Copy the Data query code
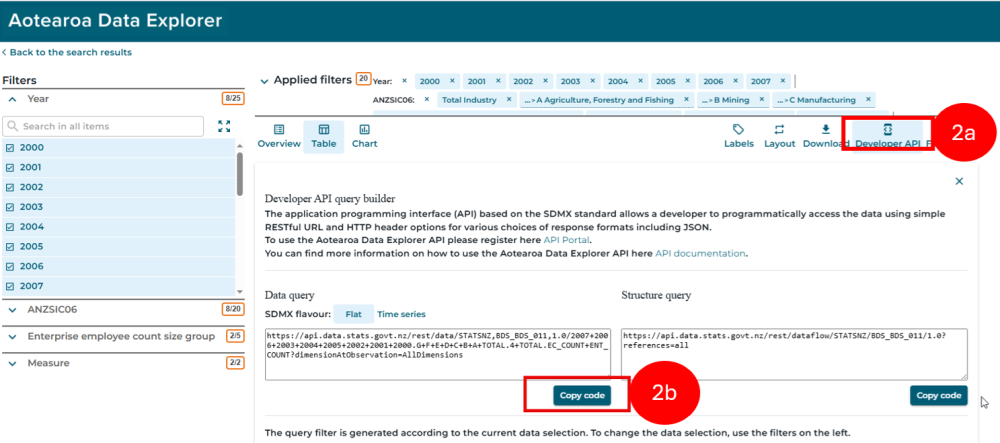 click(x=582, y=395)
